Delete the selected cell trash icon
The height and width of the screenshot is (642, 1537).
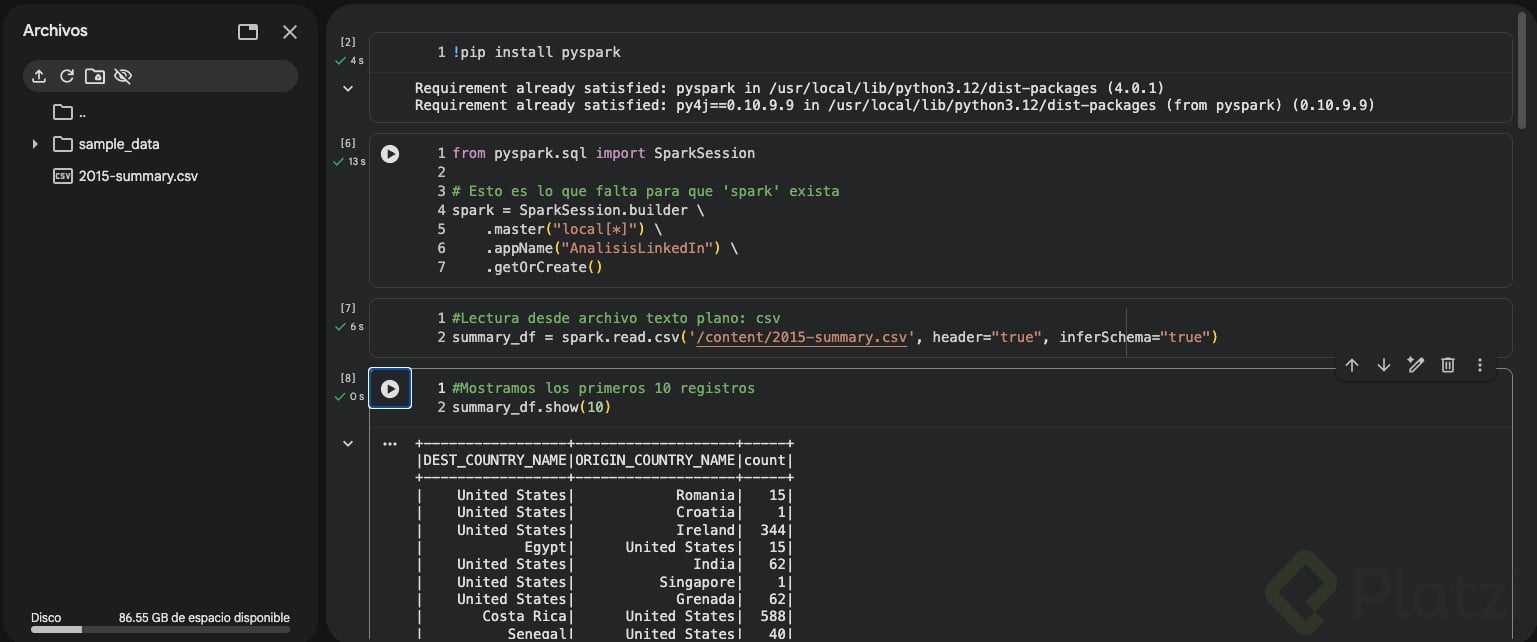pos(1448,365)
